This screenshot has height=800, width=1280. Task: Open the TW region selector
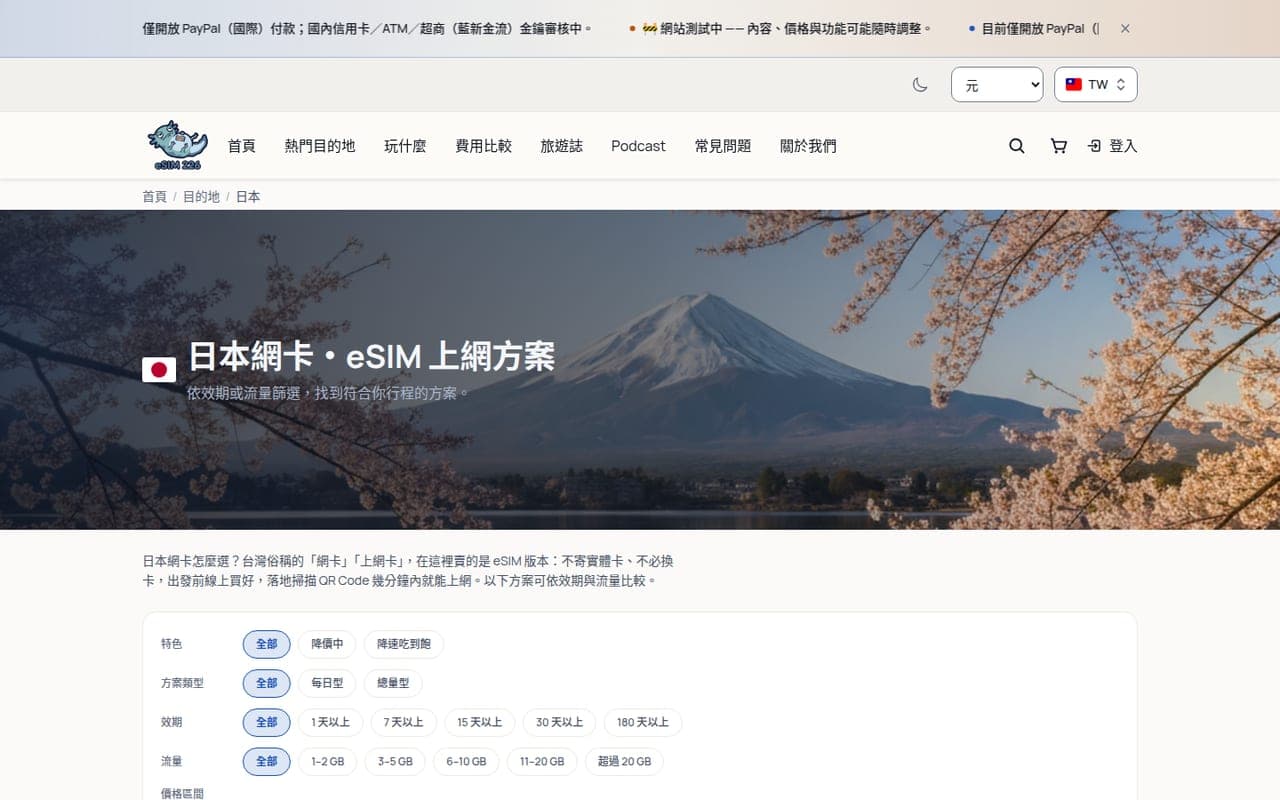1096,85
